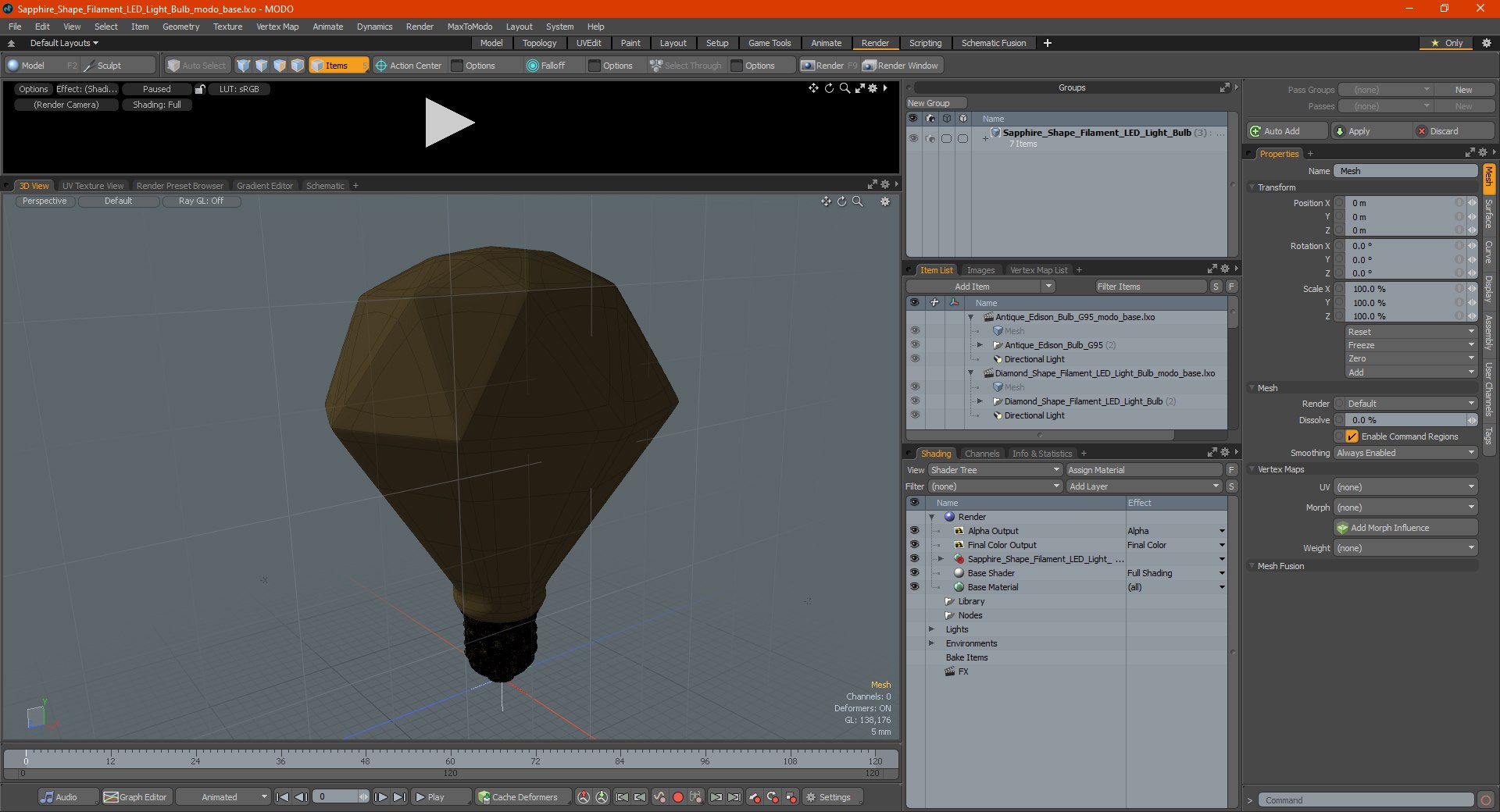Toggle Options checkbox after Falloff
This screenshot has height=812, width=1500.
point(595,66)
